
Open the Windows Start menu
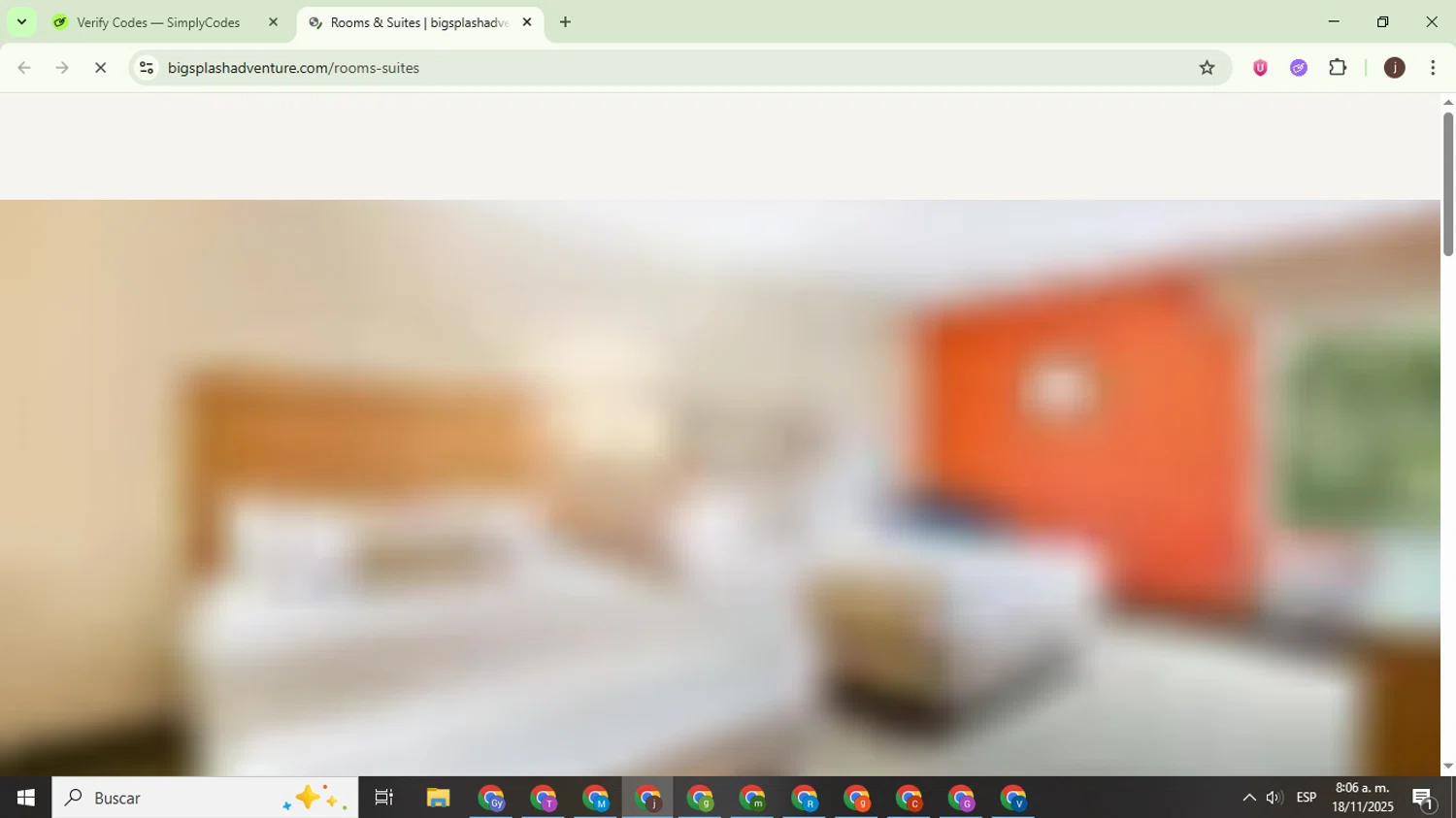coord(25,798)
